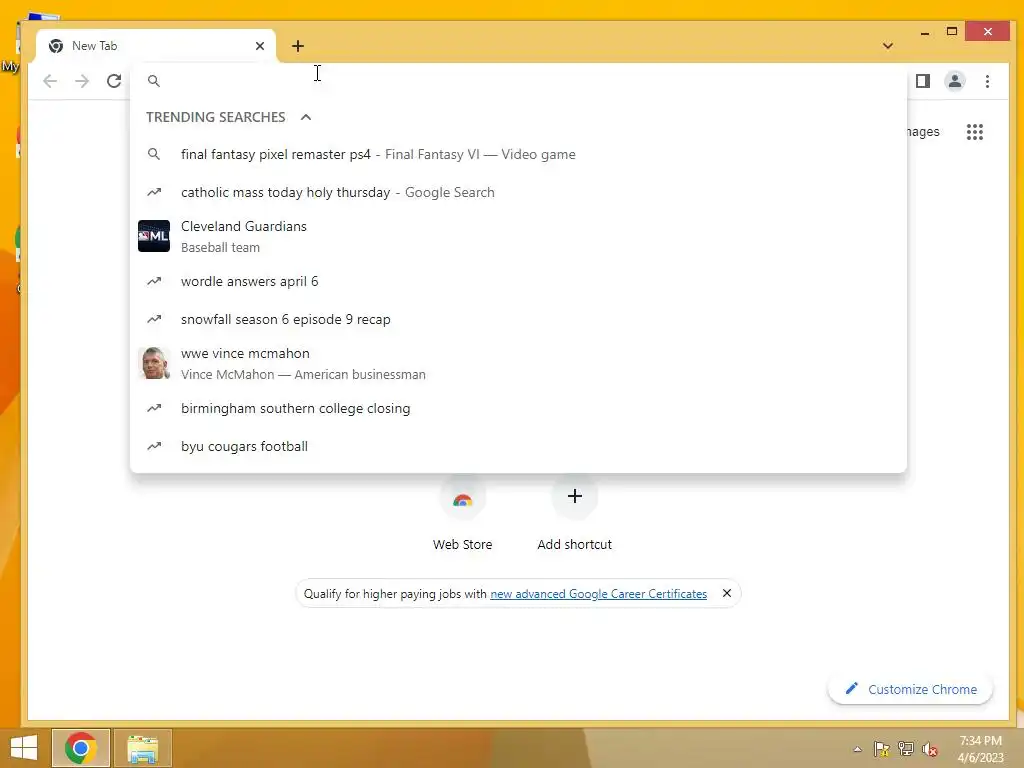1024x768 pixels.
Task: Select birmingham southern college closing suggestion
Action: (x=518, y=408)
